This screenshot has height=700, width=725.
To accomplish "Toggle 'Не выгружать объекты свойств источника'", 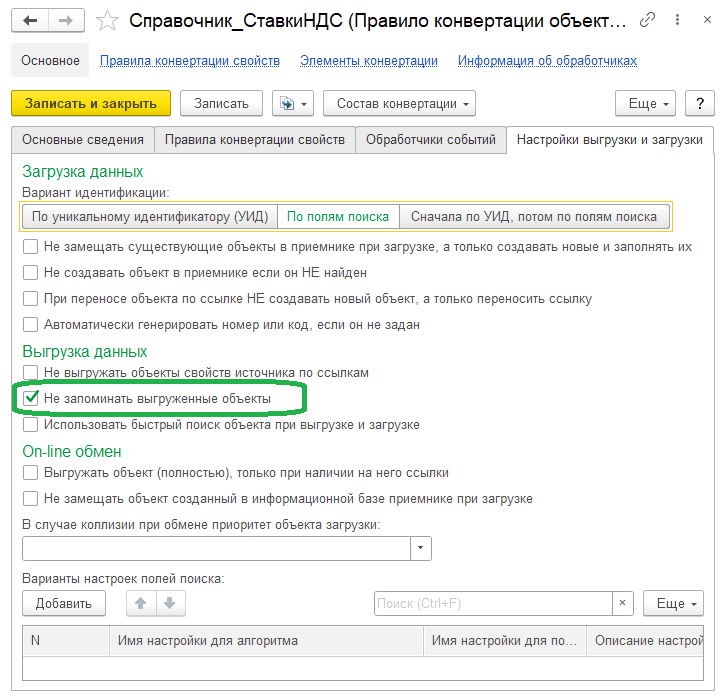I will [x=31, y=373].
